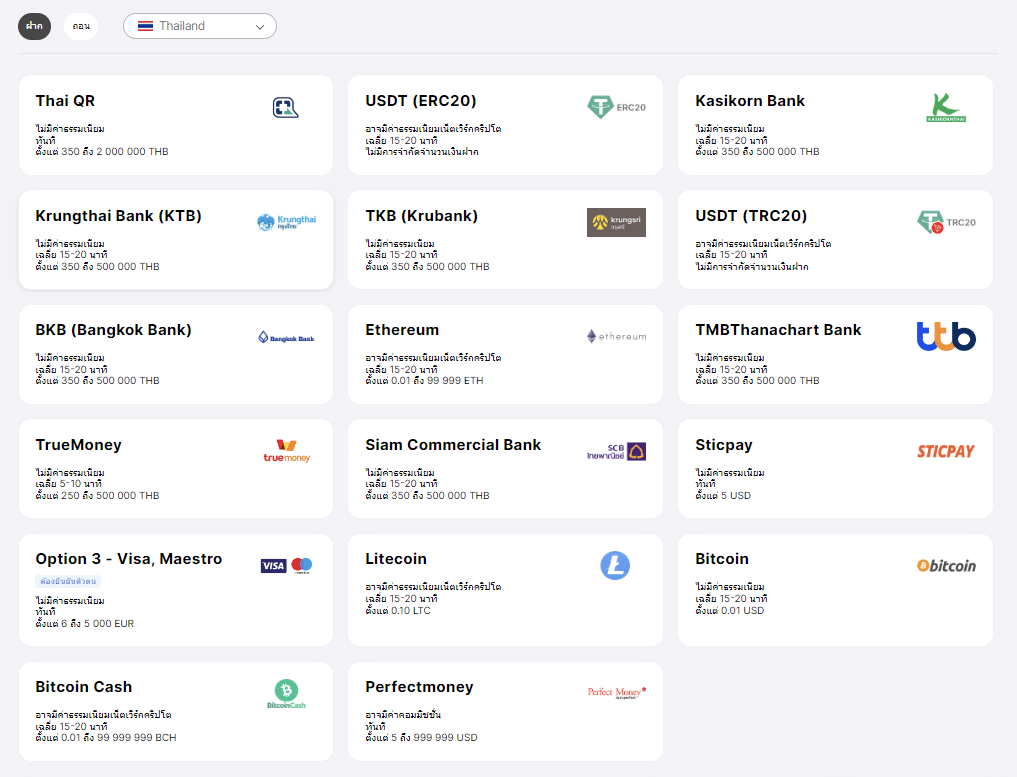Click the 250 to 500 000 THB limit
This screenshot has height=777, width=1017.
pyautogui.click(x=97, y=496)
